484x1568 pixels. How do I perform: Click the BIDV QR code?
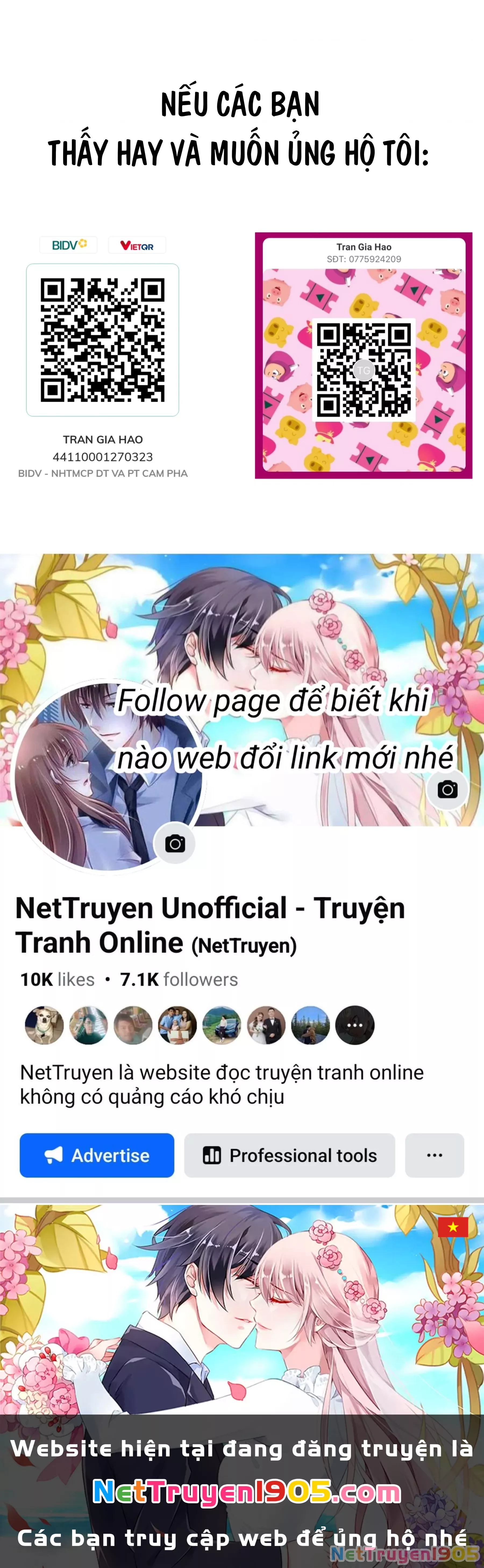[102, 340]
